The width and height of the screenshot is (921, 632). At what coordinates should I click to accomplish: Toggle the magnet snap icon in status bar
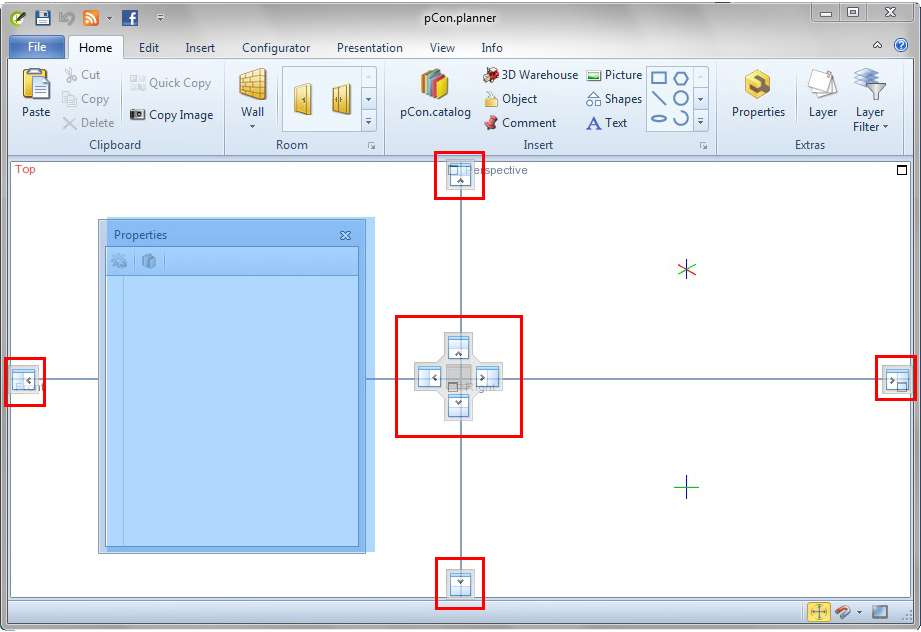[x=843, y=612]
